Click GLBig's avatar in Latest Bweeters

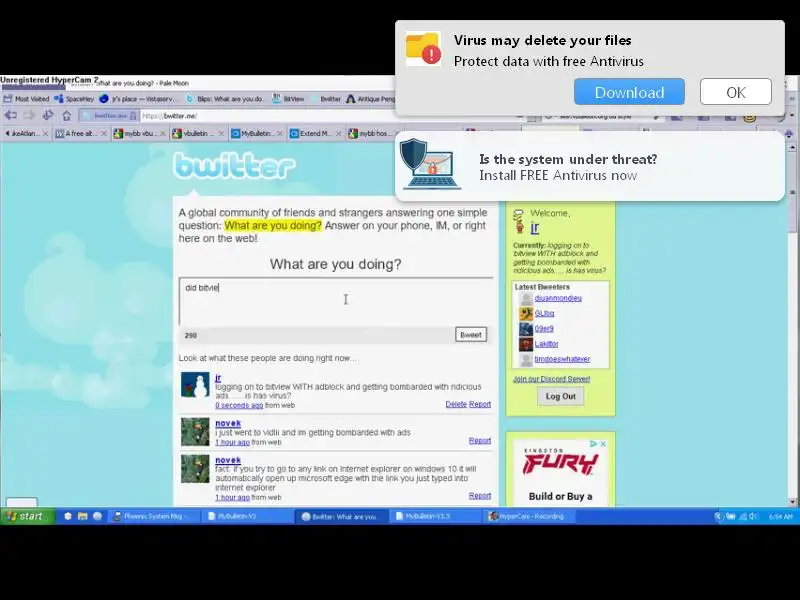(x=526, y=314)
